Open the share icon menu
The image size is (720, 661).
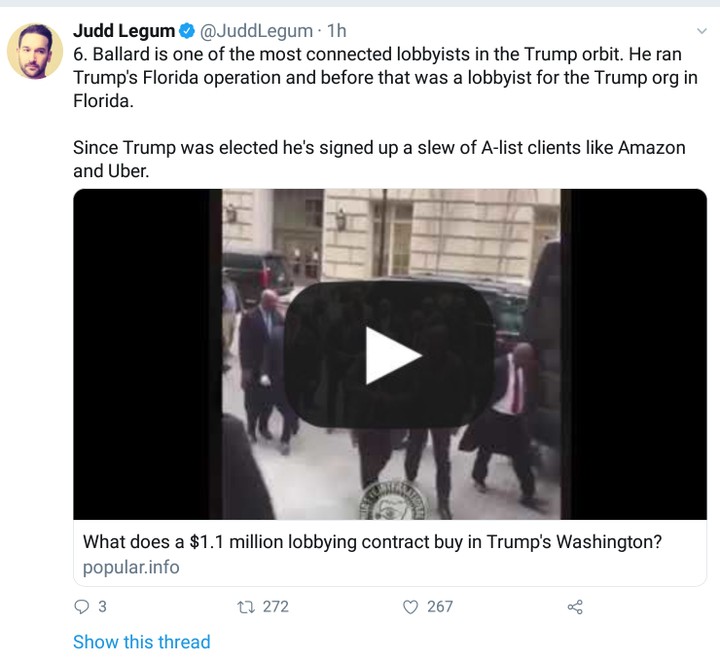(x=575, y=607)
